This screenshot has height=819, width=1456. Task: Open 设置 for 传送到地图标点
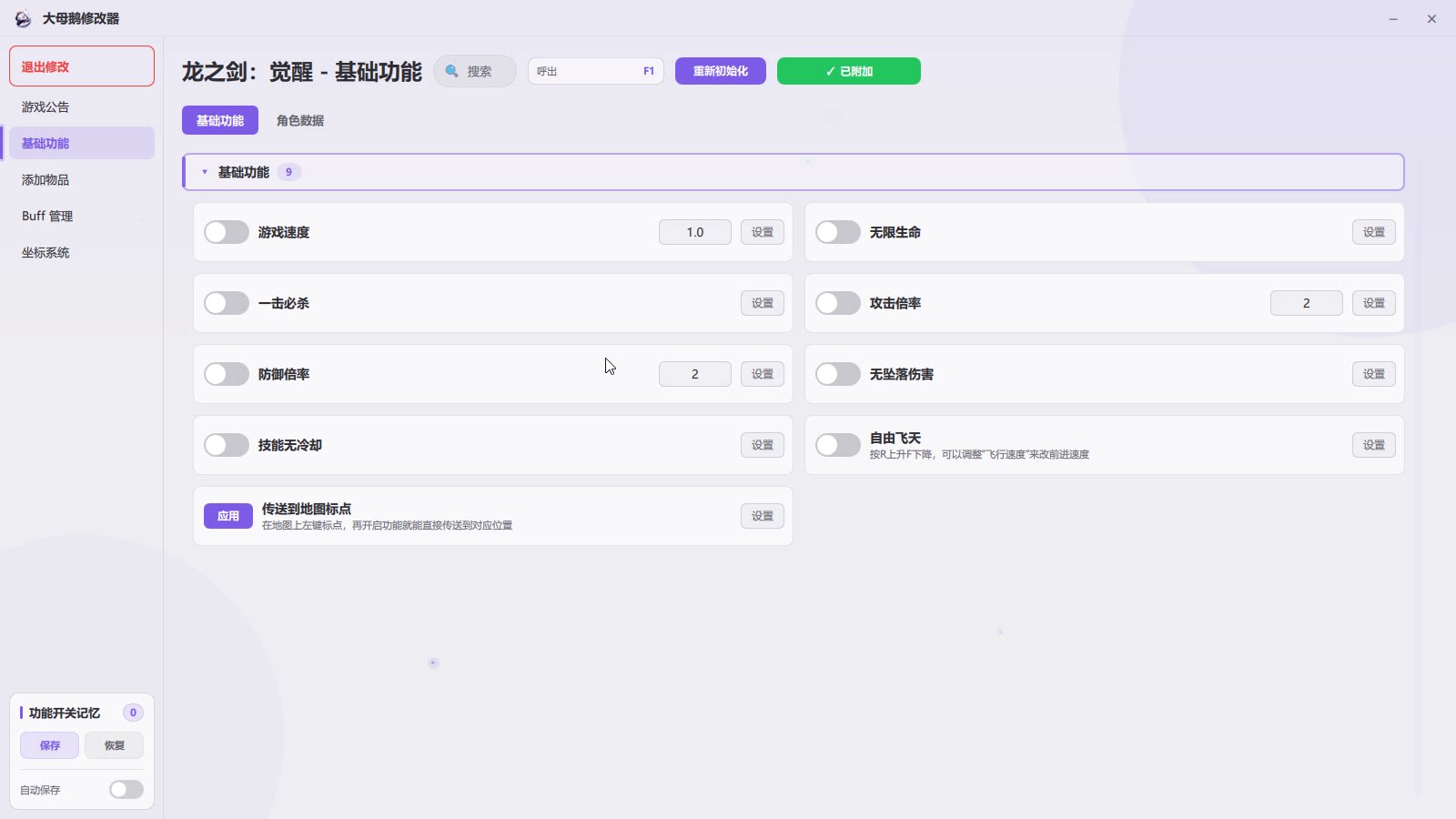click(763, 516)
